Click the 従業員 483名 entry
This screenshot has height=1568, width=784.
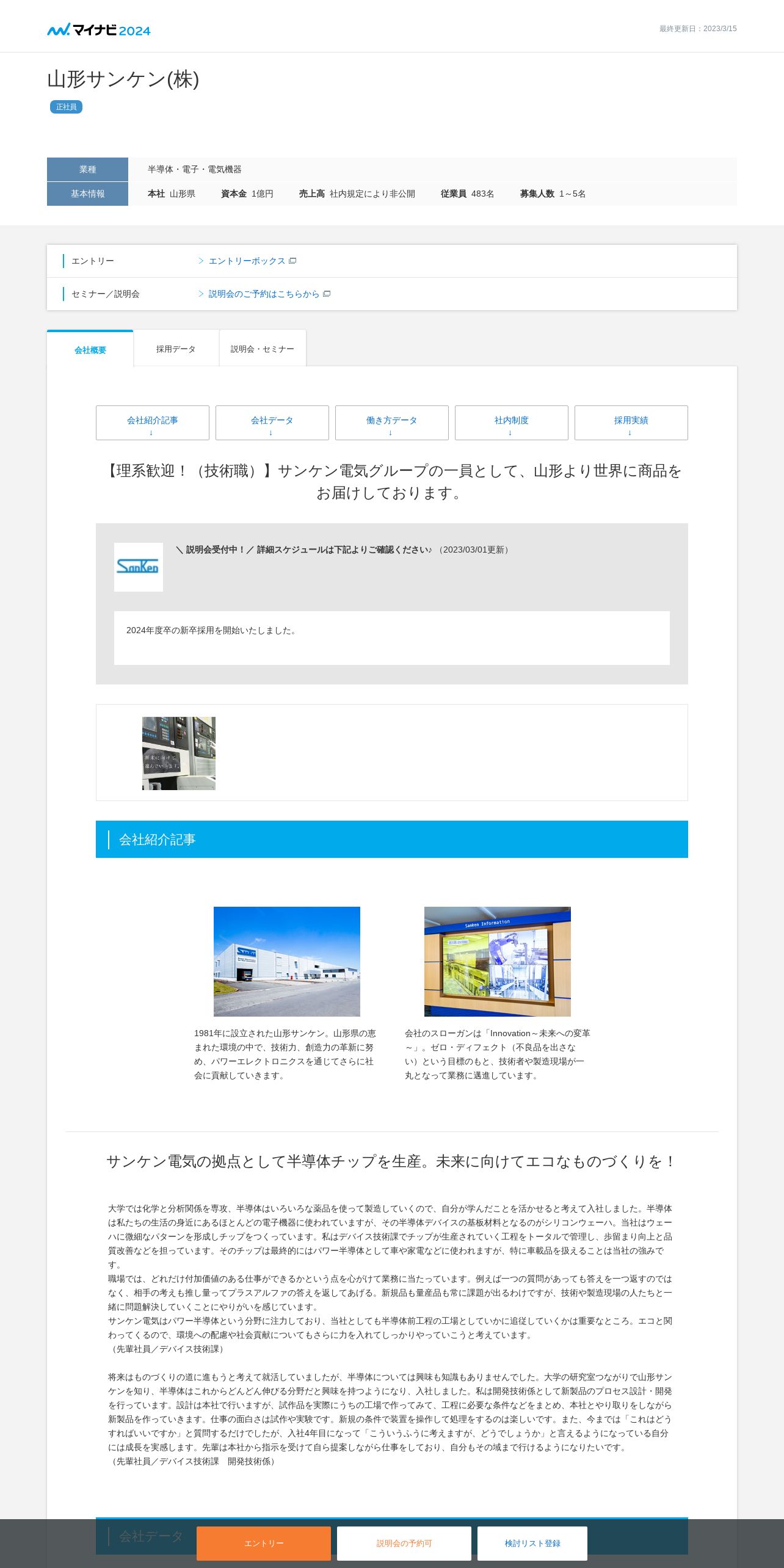point(468,194)
